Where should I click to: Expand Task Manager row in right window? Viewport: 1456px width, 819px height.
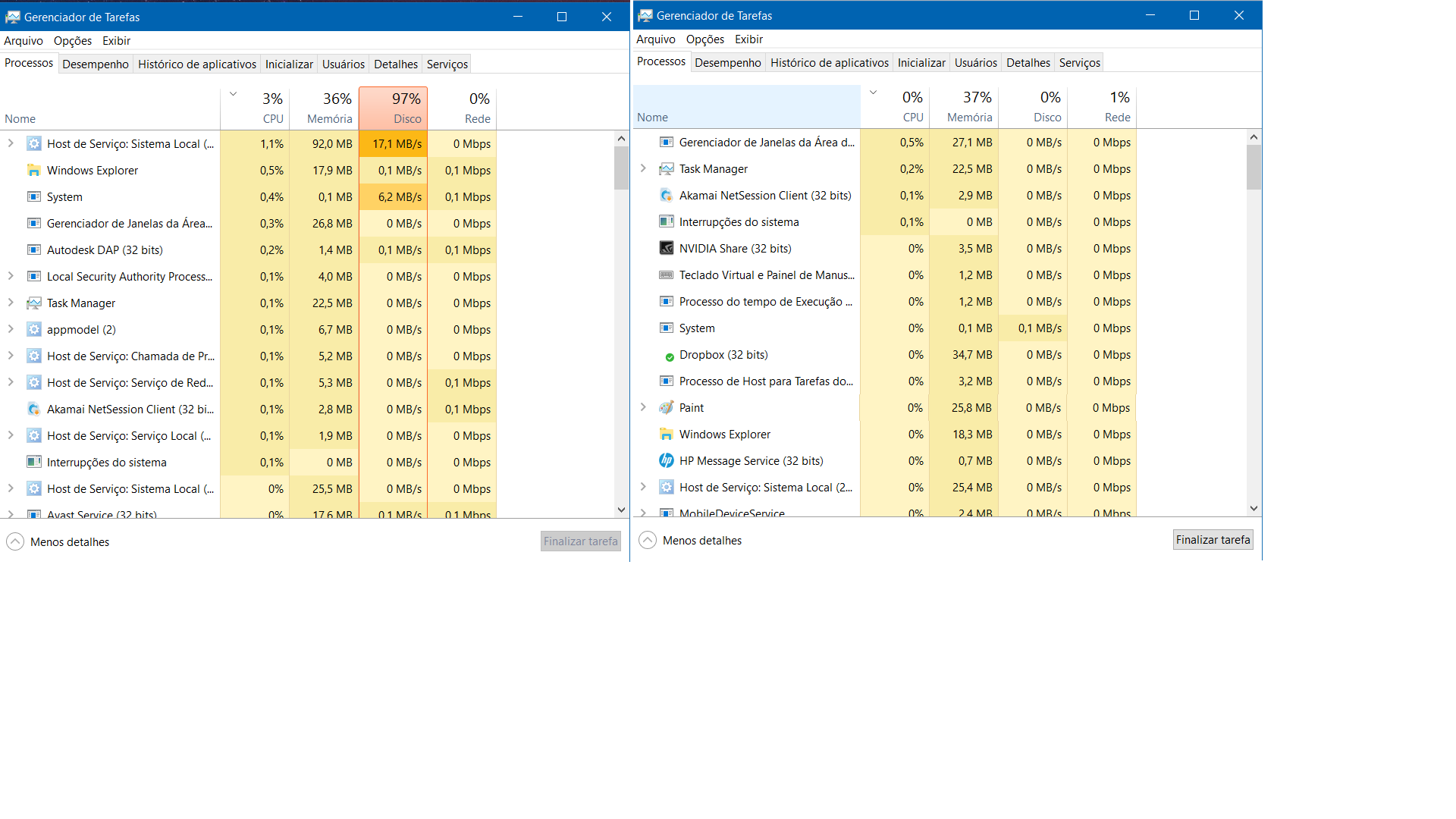pos(643,168)
